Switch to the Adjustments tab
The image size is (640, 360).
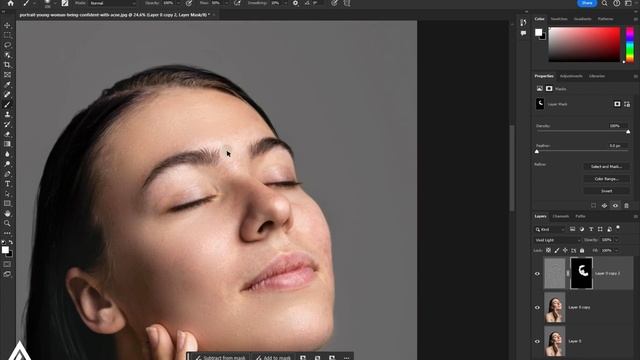571,76
